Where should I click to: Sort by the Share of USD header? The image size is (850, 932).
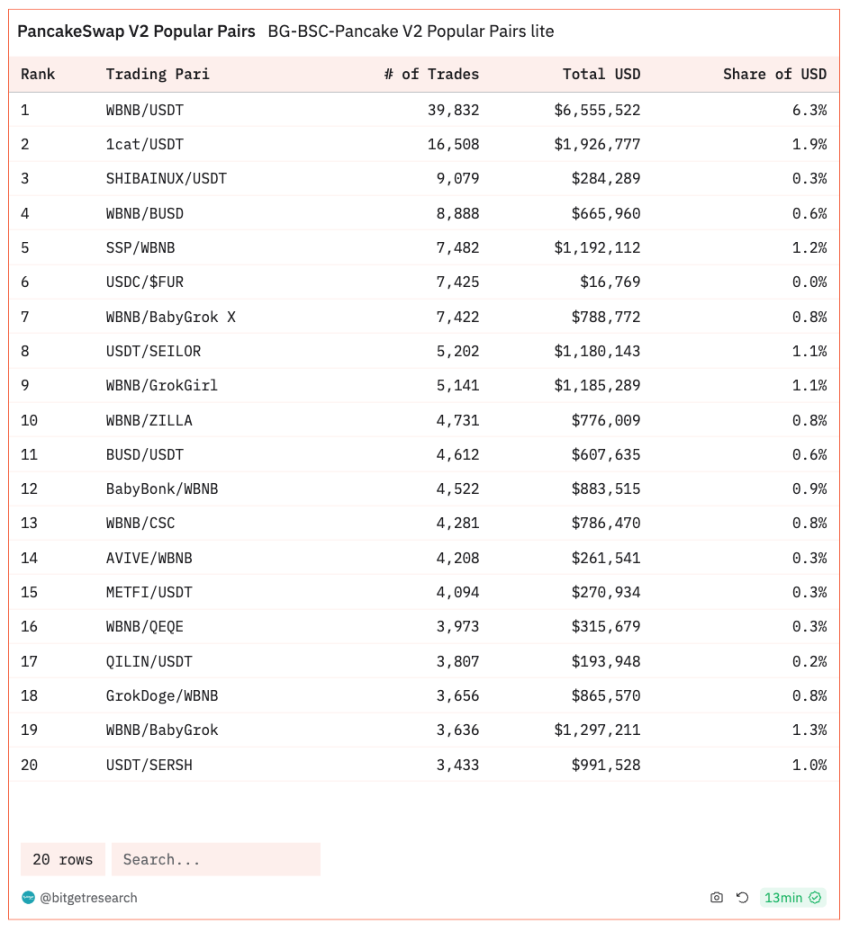tap(774, 74)
